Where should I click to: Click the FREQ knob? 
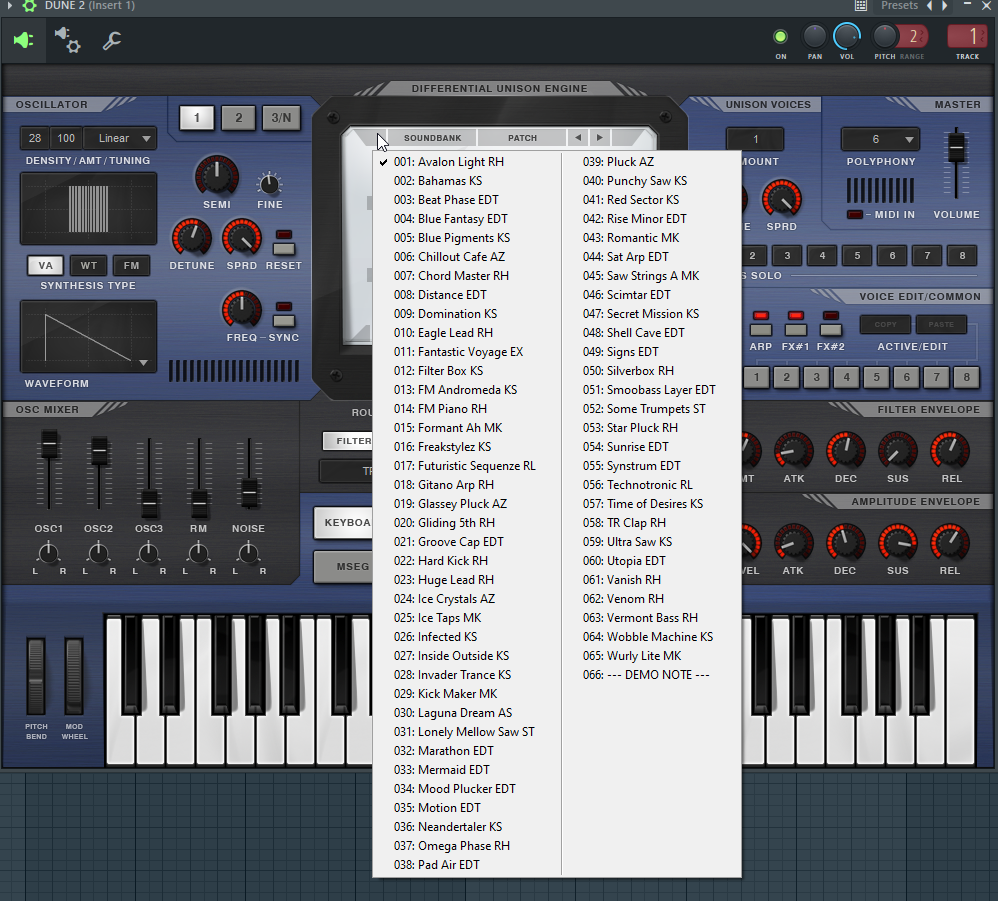[x=242, y=310]
